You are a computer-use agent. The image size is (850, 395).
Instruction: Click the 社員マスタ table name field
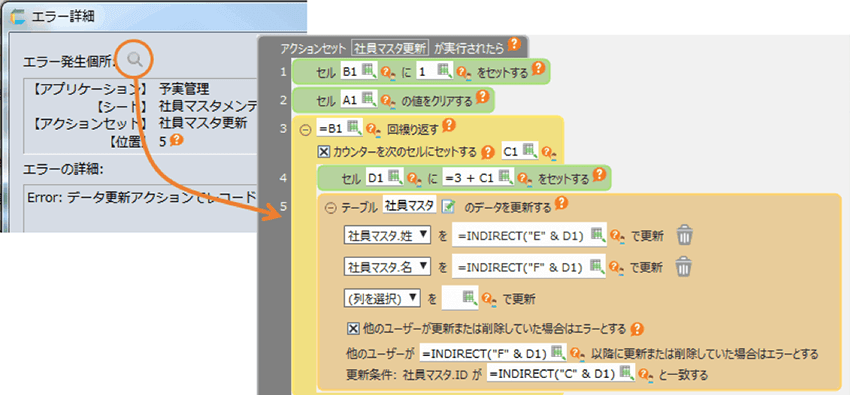pos(409,205)
